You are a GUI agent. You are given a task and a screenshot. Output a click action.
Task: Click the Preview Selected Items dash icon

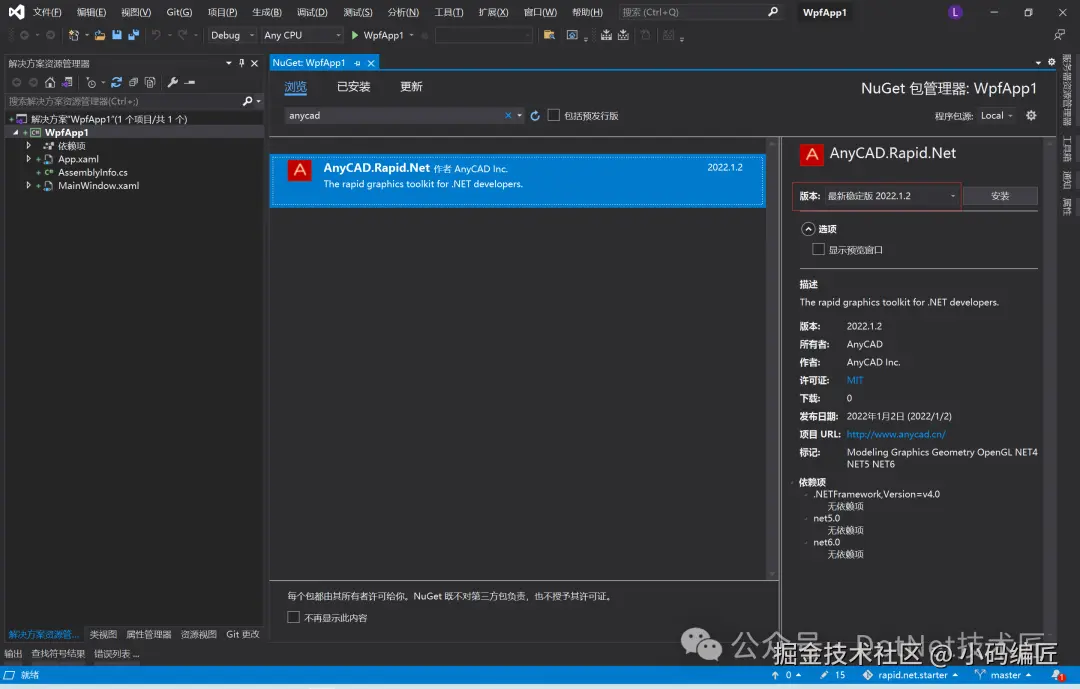click(x=189, y=83)
